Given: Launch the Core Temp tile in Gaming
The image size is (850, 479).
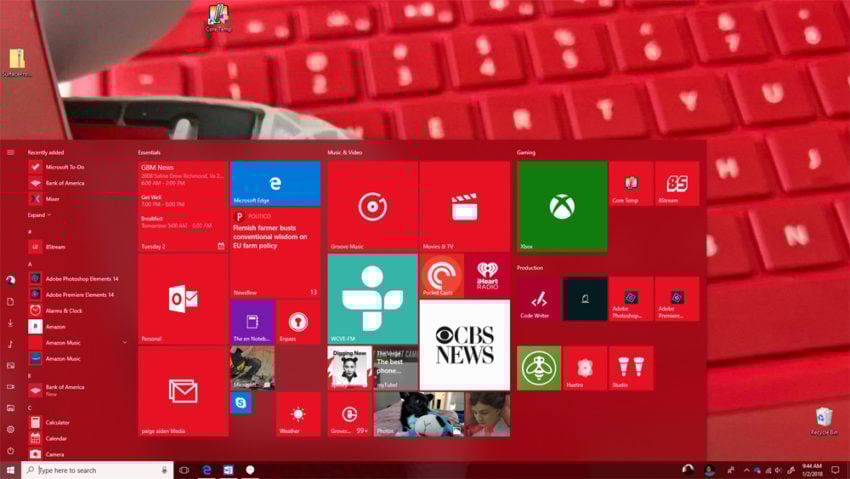Looking at the screenshot, I should [x=631, y=183].
